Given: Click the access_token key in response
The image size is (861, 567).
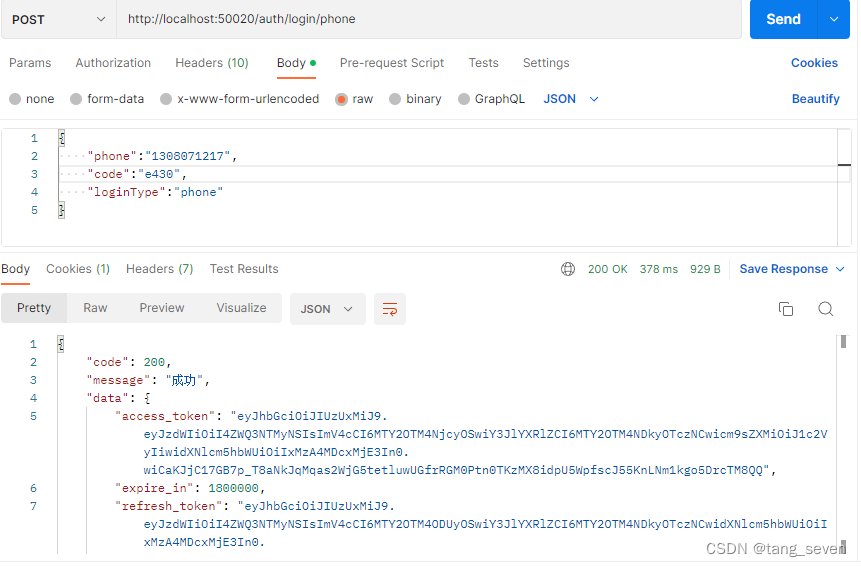Looking at the screenshot, I should click(165, 417).
